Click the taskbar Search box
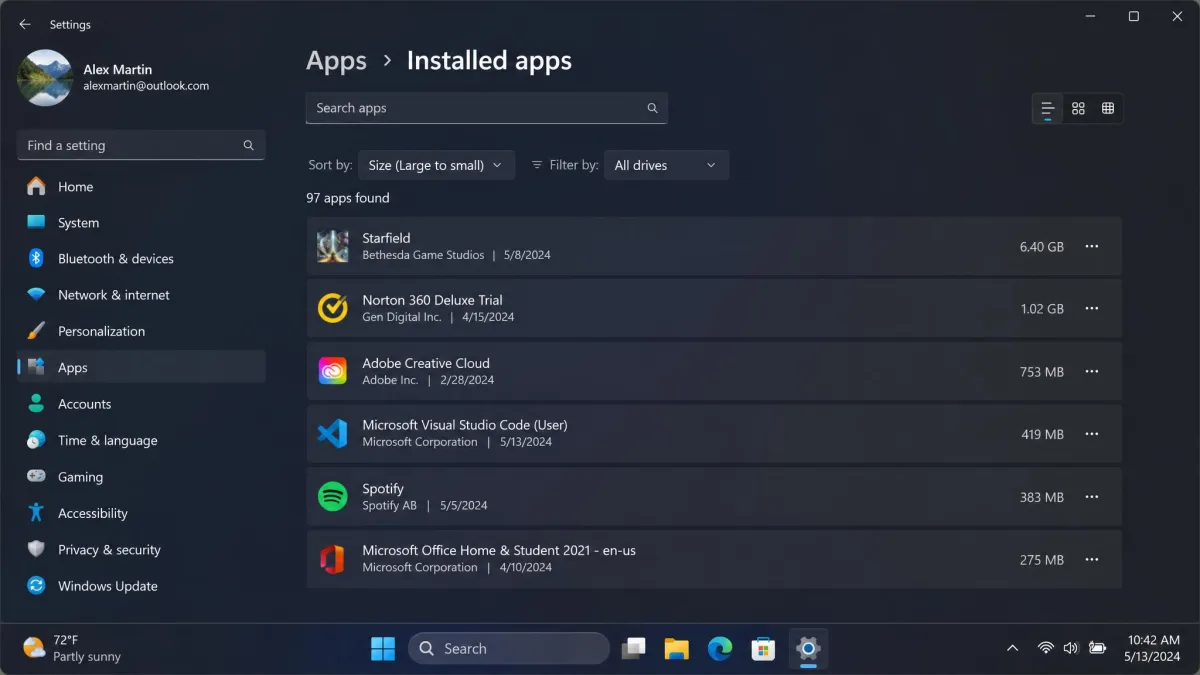Screen dimensions: 1200x675 point(508,648)
